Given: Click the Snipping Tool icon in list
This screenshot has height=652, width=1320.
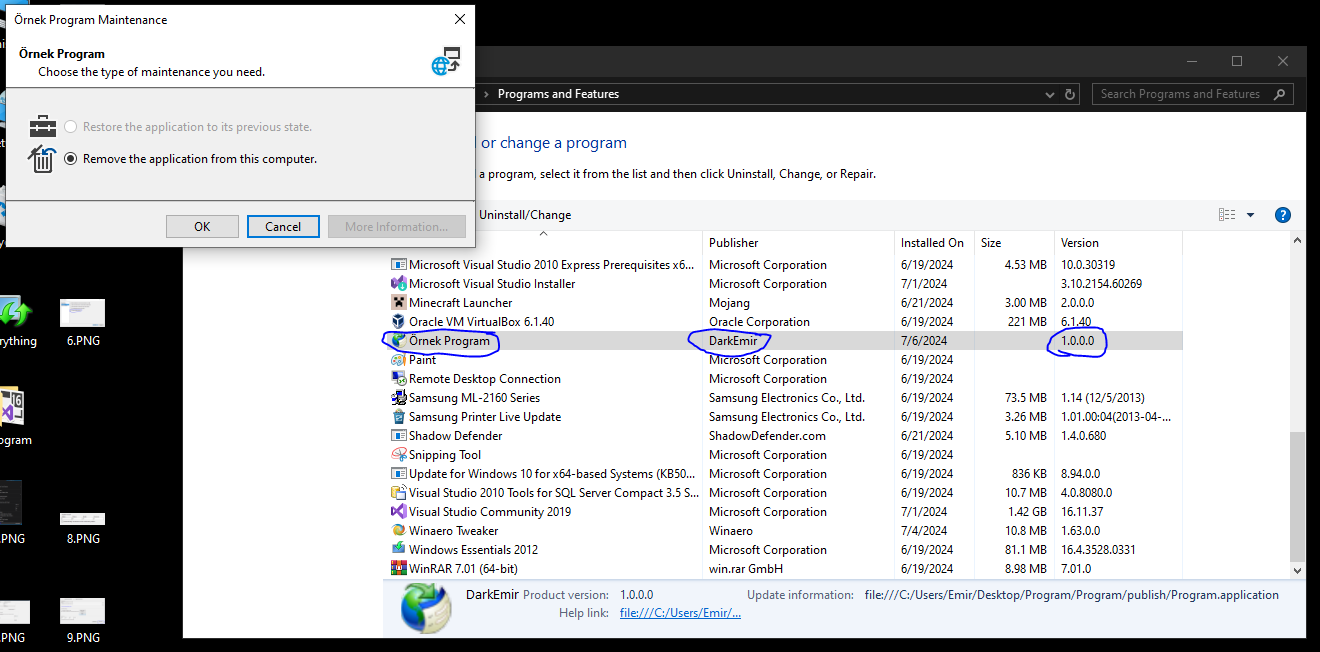Looking at the screenshot, I should pyautogui.click(x=399, y=455).
